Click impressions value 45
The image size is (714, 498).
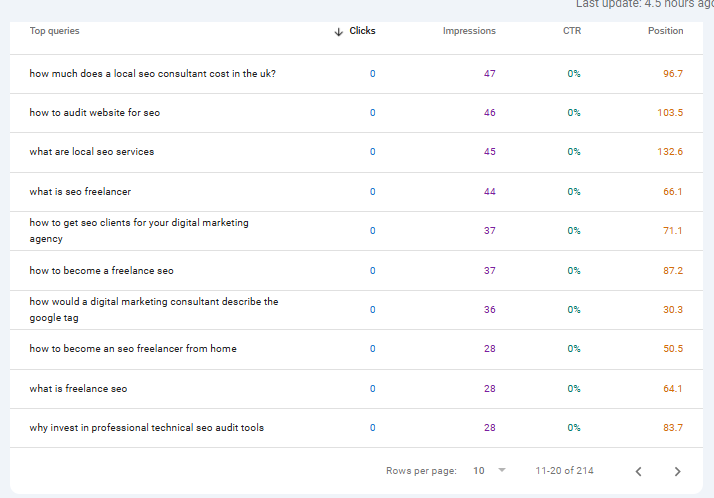[490, 152]
